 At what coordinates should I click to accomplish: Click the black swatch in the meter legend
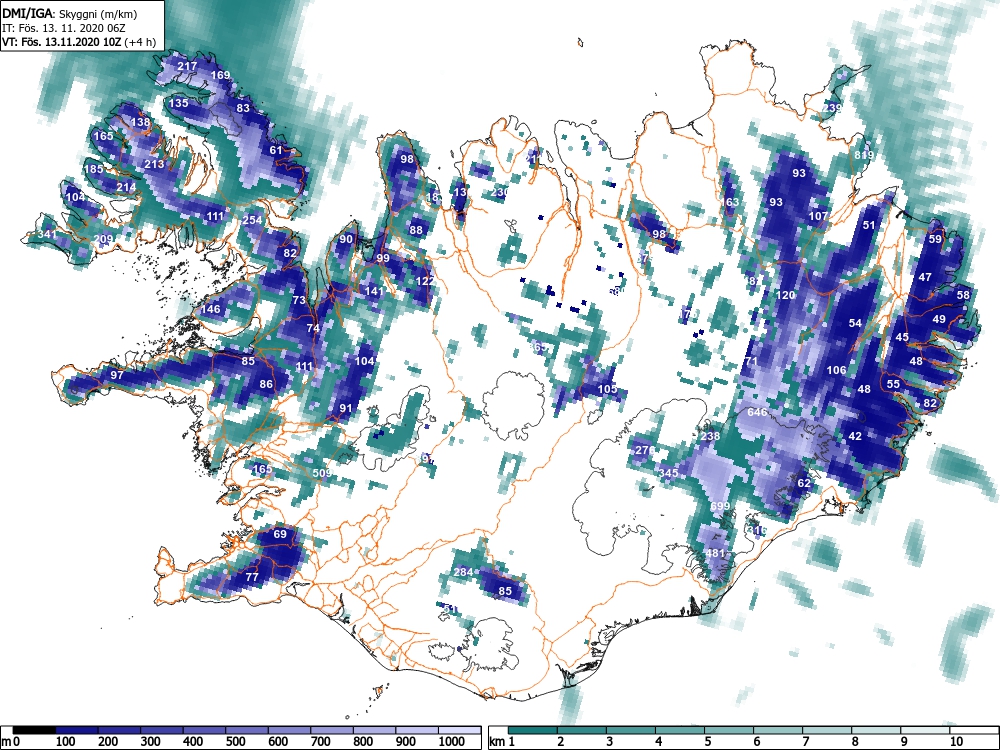(34, 730)
